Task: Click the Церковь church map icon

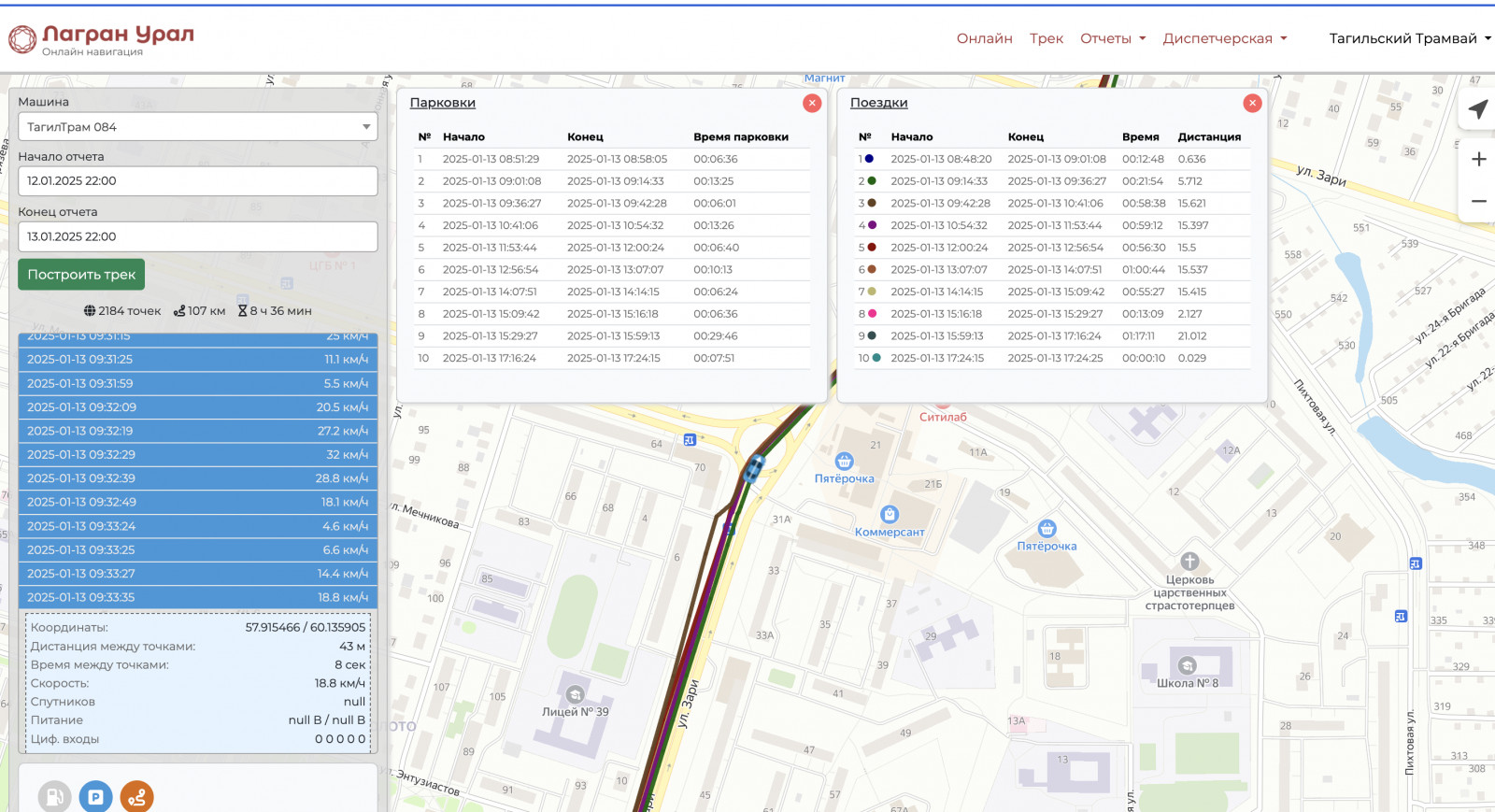Action: click(1189, 562)
